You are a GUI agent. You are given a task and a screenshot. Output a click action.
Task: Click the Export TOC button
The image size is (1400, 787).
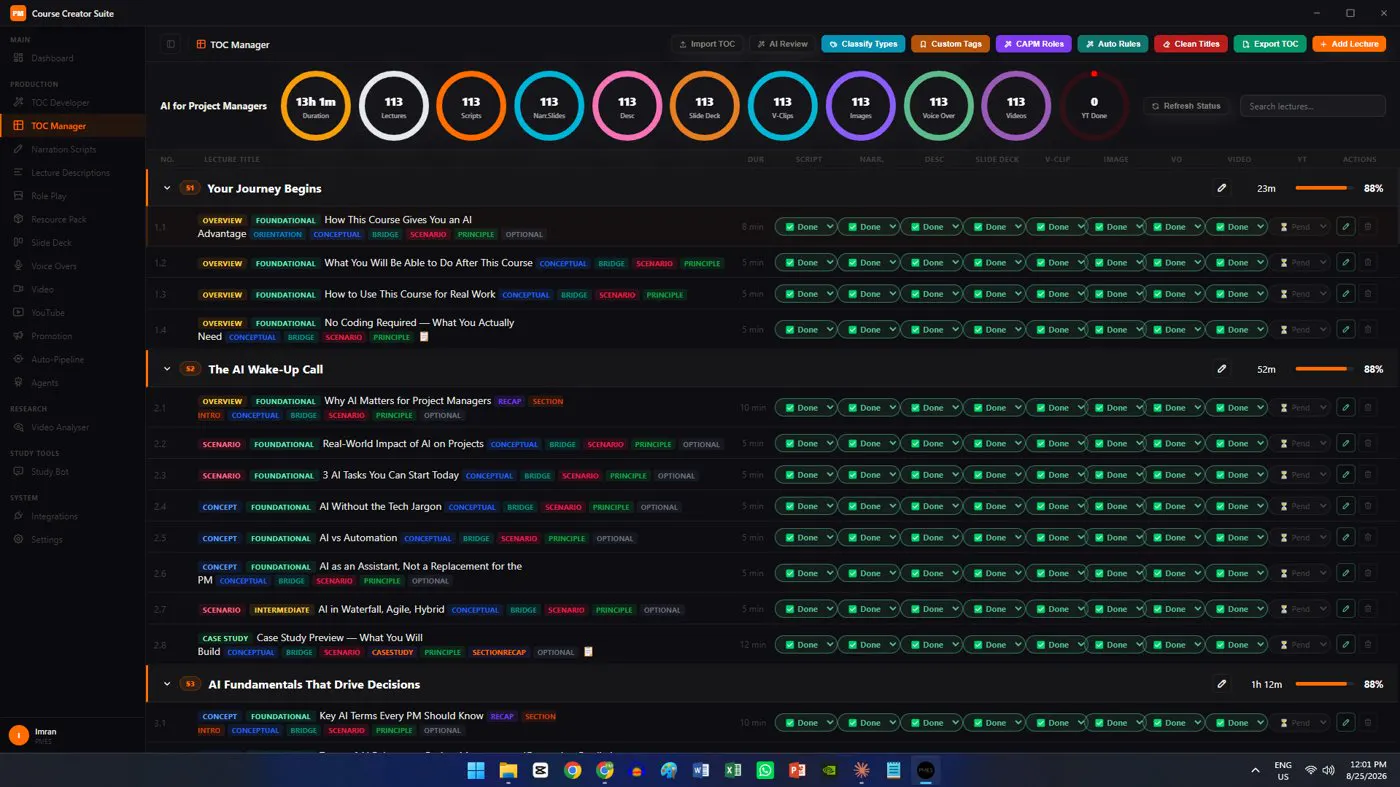(1270, 44)
